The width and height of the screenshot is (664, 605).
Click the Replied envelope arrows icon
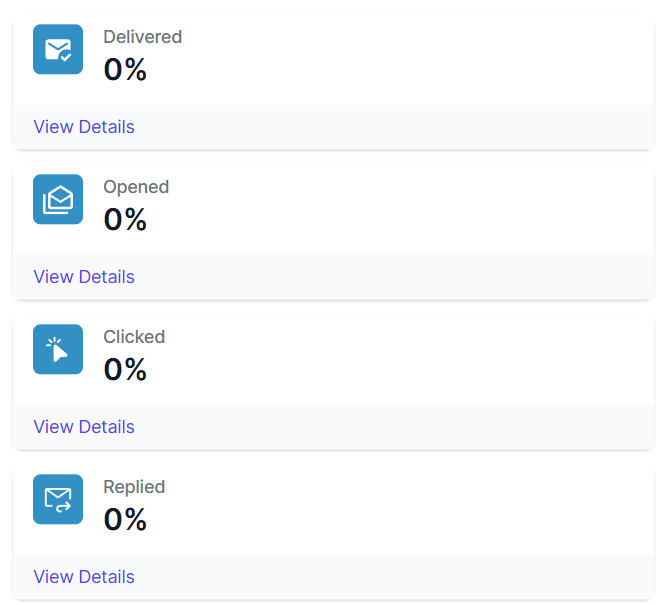(x=58, y=499)
